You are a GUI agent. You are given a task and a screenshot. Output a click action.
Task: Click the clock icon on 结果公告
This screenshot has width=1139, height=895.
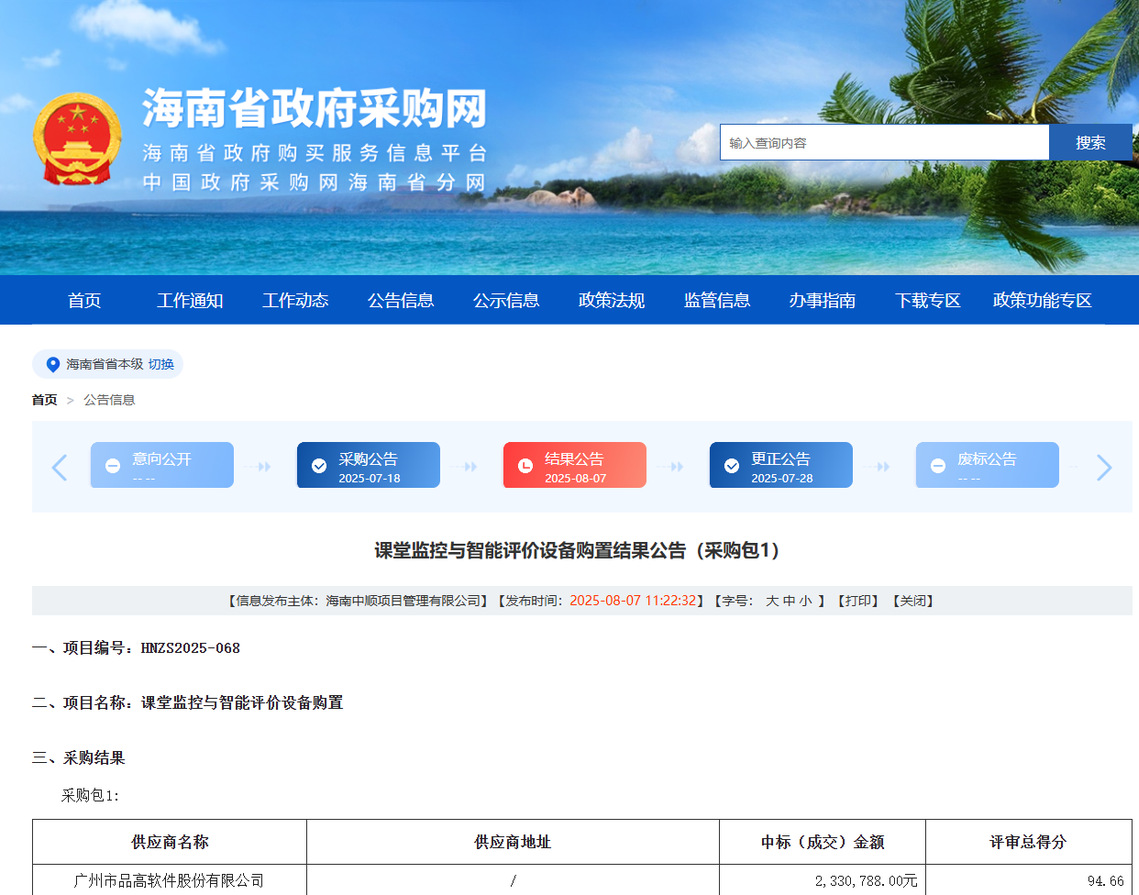pos(525,466)
